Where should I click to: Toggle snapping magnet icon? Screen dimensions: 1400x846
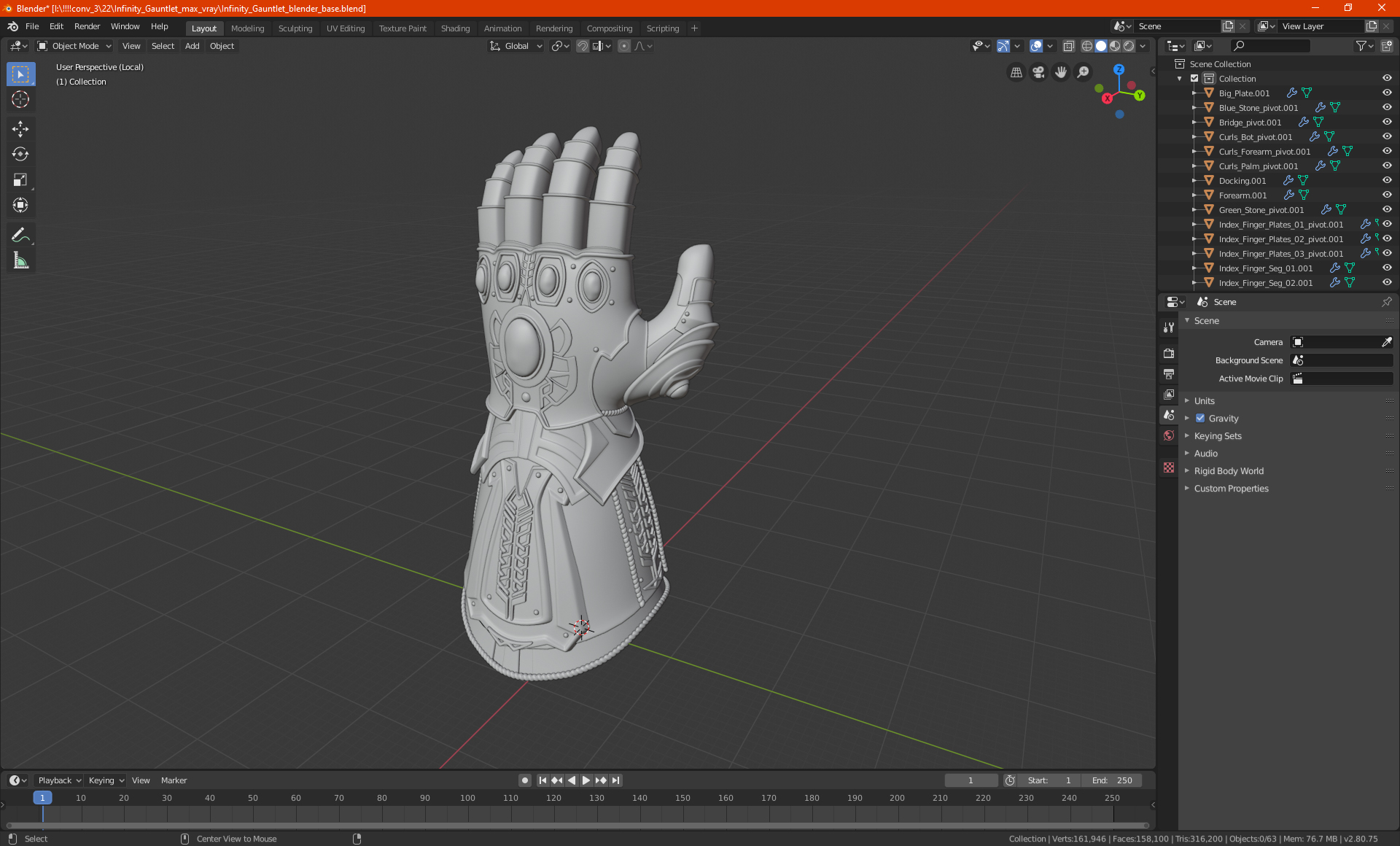coord(582,46)
